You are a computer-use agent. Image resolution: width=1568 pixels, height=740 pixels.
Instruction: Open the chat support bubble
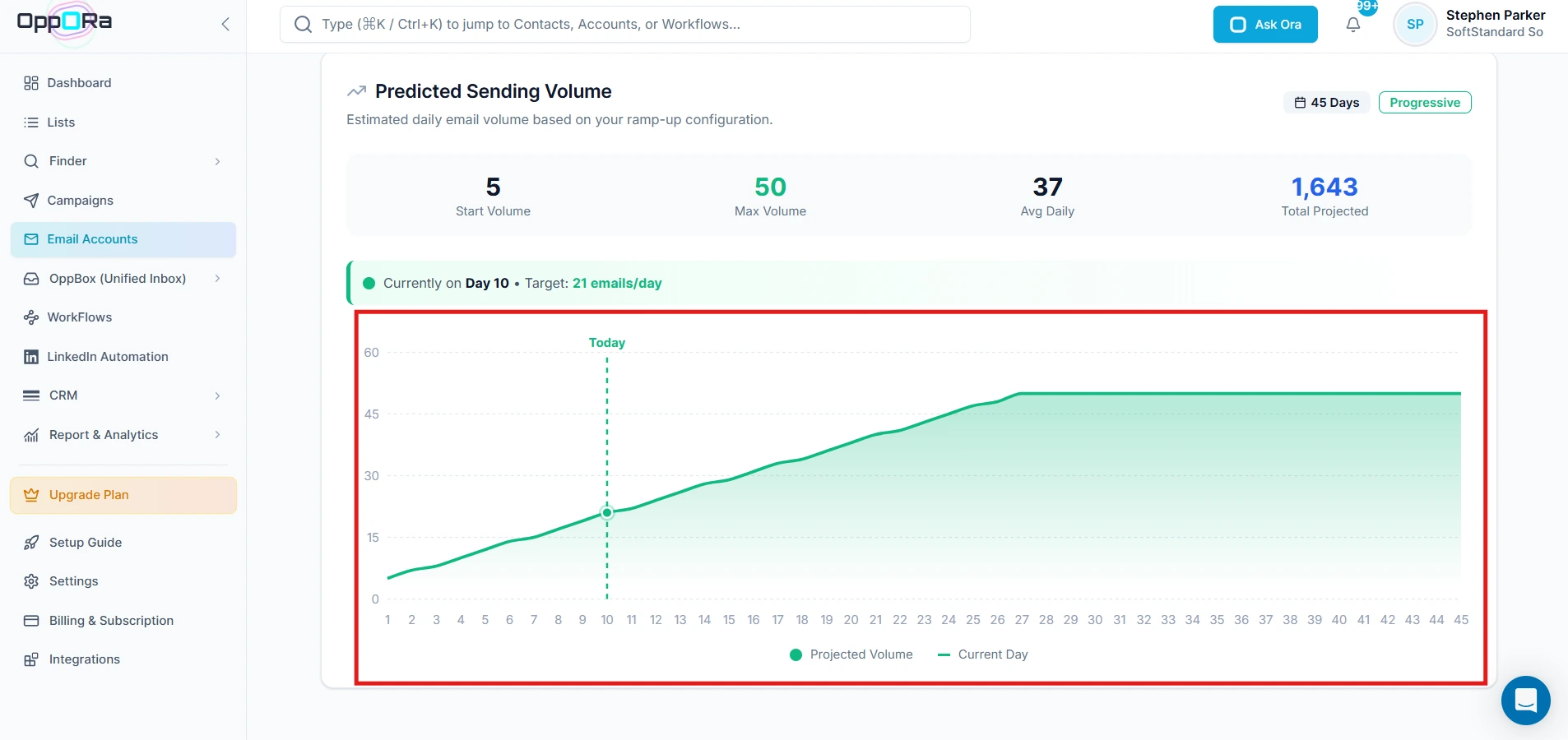(1525, 700)
